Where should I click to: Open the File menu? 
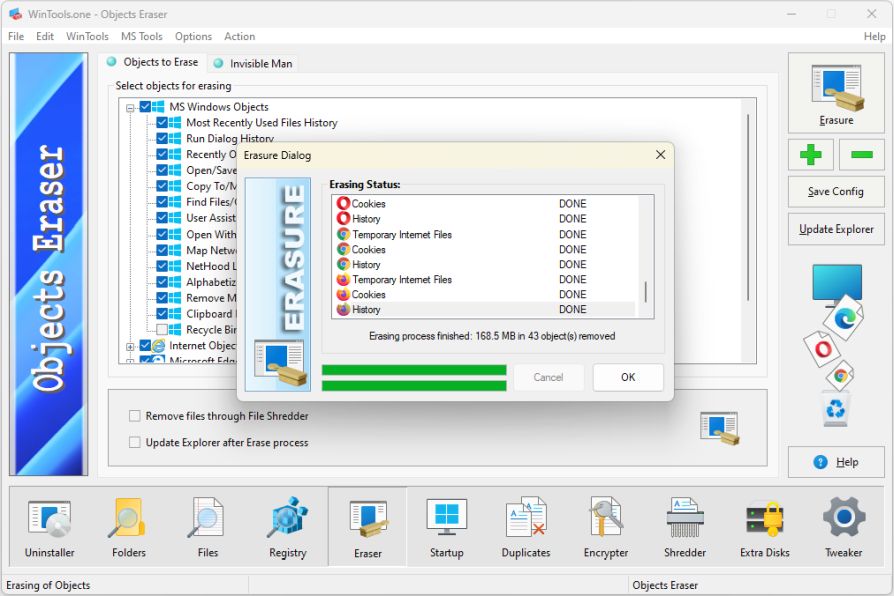tap(16, 37)
